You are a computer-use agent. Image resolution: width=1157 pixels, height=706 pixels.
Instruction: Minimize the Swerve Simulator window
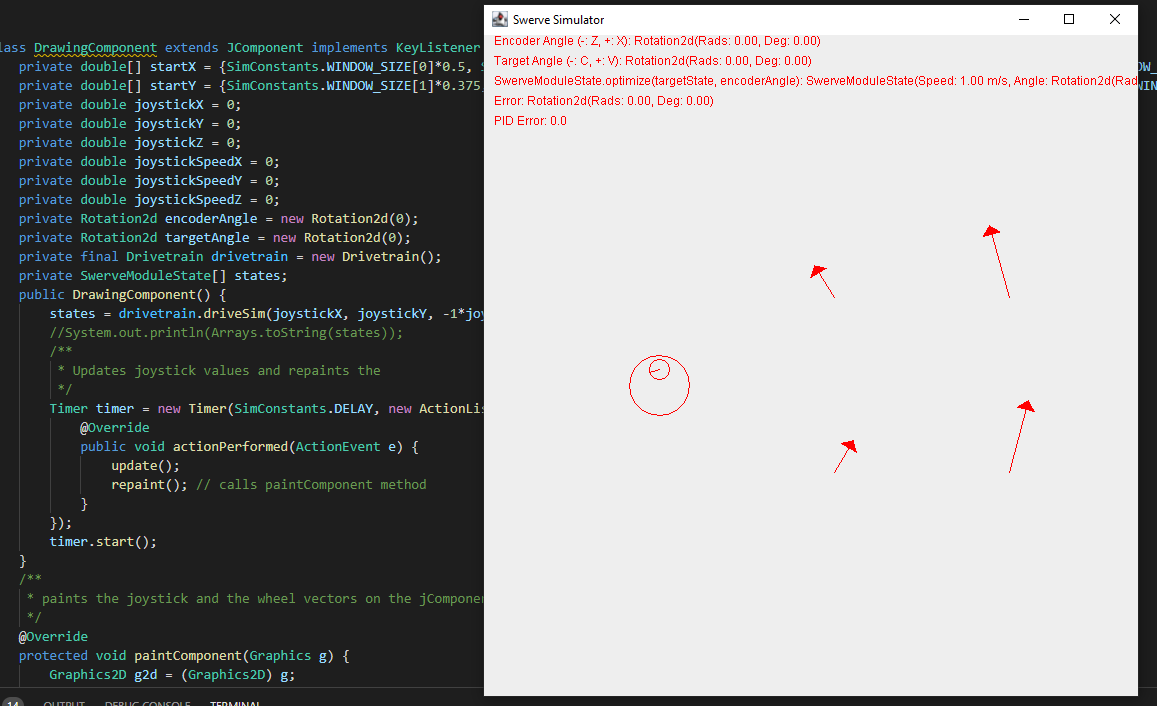point(1023,19)
